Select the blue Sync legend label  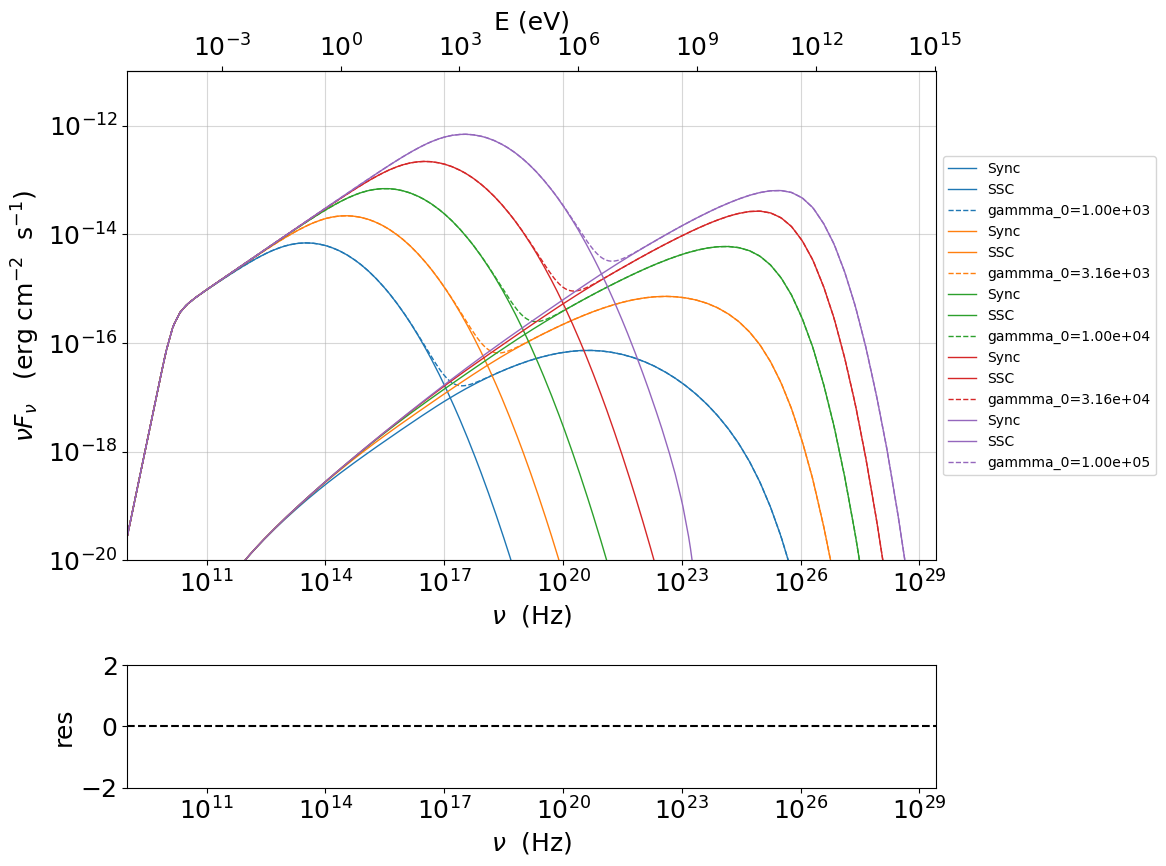(x=1003, y=169)
